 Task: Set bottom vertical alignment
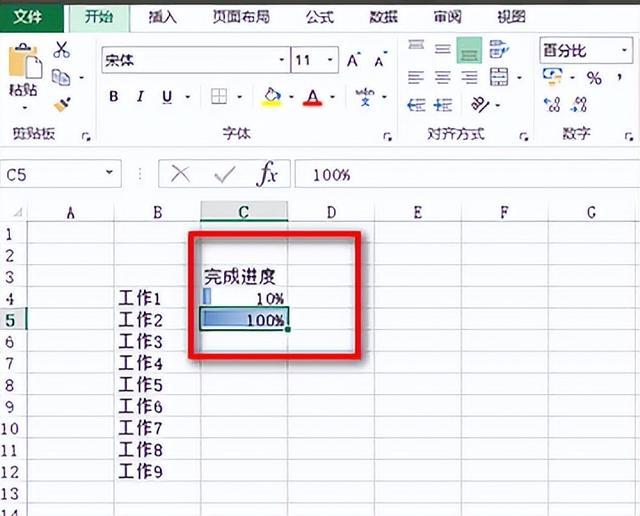point(469,50)
